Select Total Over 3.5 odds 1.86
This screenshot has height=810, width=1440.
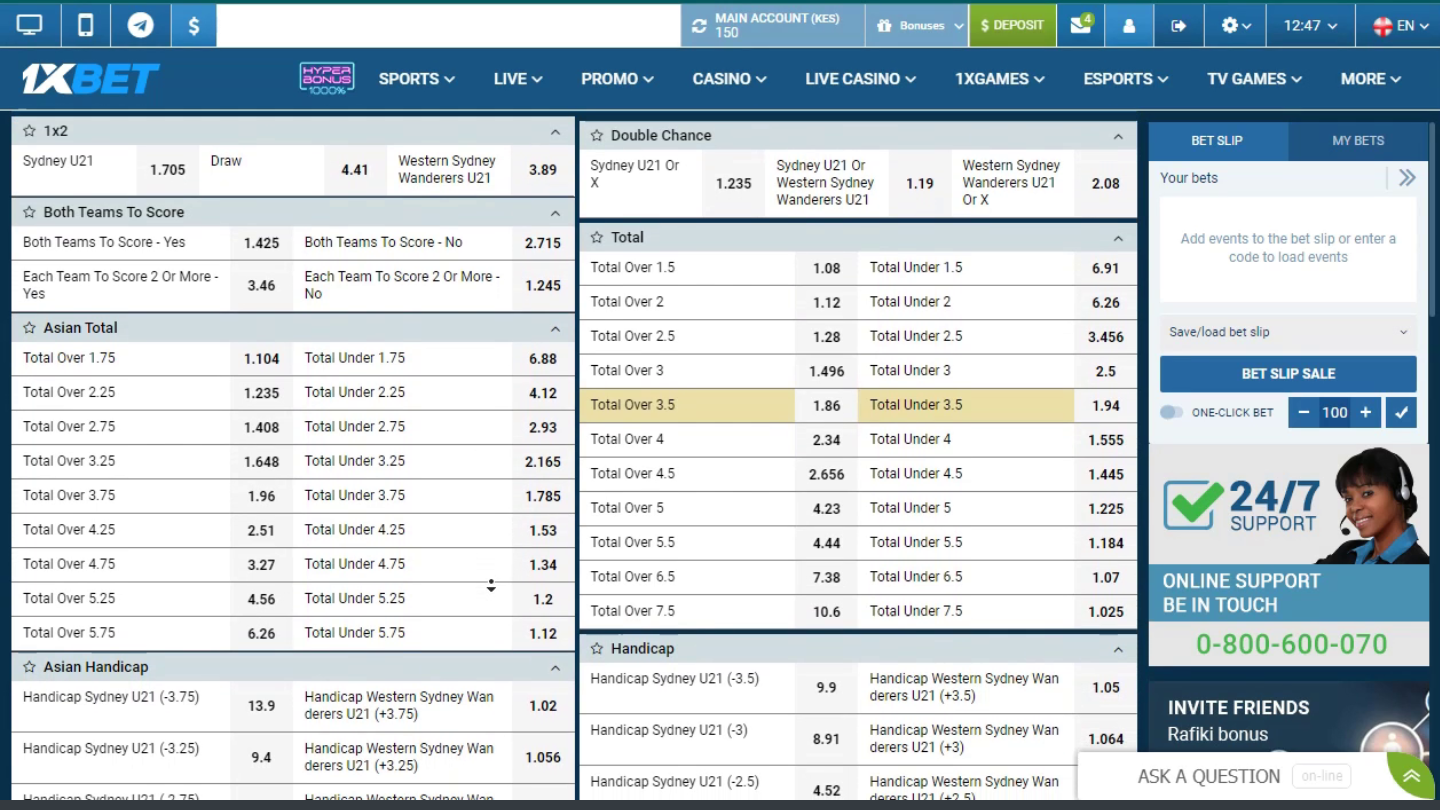point(826,406)
